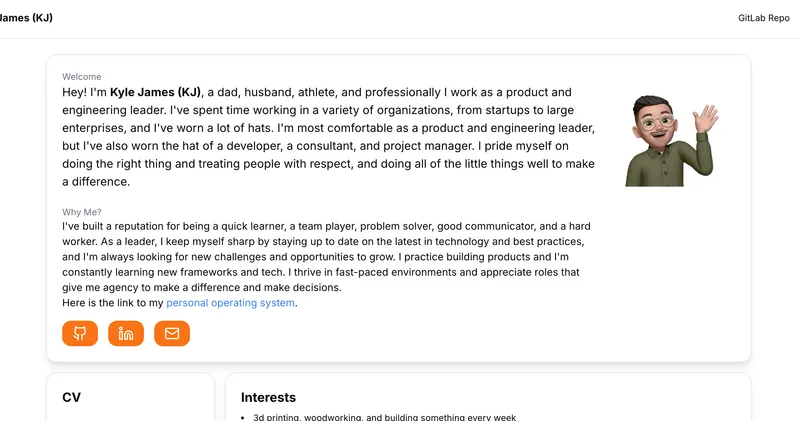Open the GitLab Repo link
This screenshot has height=421, width=800.
(763, 19)
